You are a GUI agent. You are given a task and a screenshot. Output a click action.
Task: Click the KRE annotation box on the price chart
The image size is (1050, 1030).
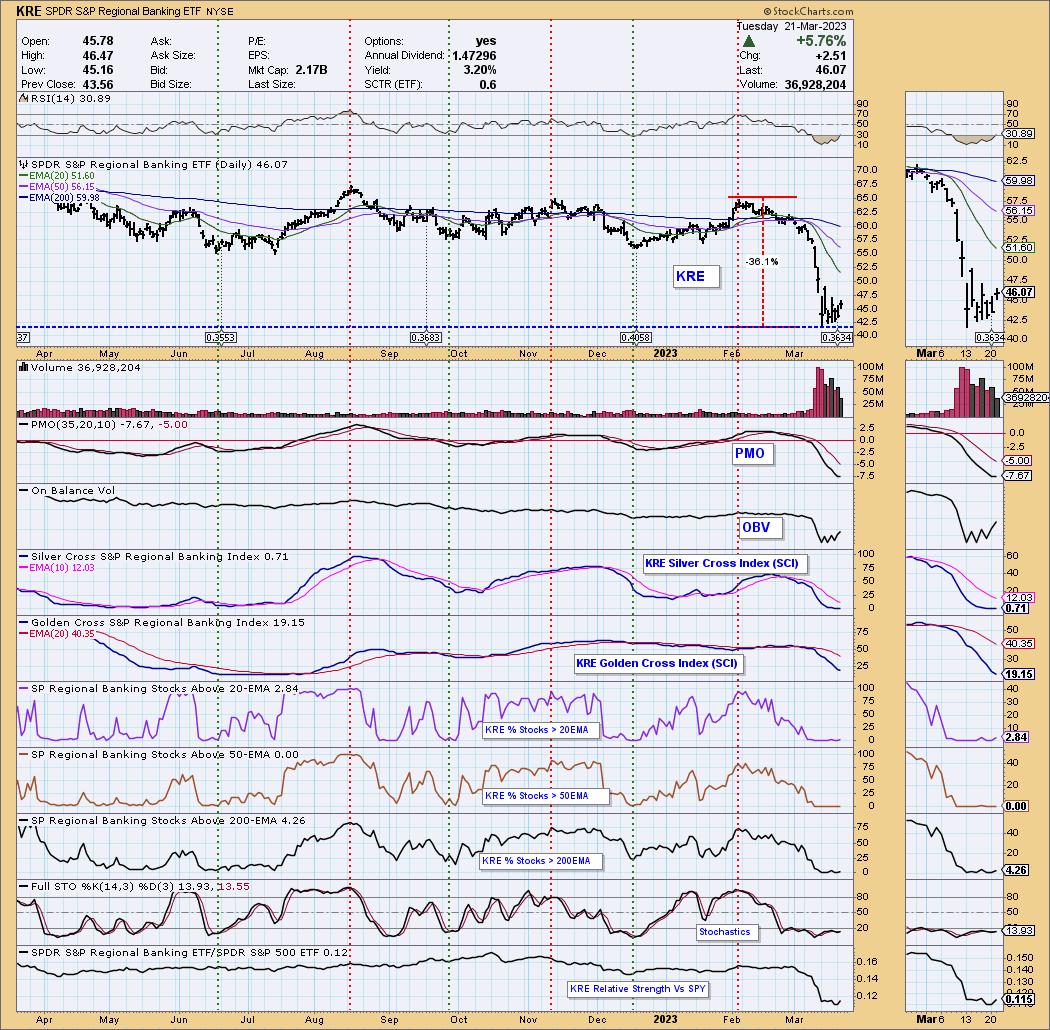(x=696, y=277)
